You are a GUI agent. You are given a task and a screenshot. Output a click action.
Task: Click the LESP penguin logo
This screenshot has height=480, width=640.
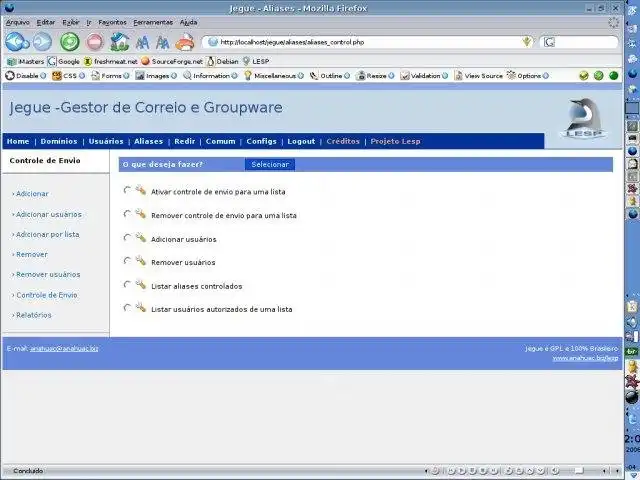click(x=584, y=118)
